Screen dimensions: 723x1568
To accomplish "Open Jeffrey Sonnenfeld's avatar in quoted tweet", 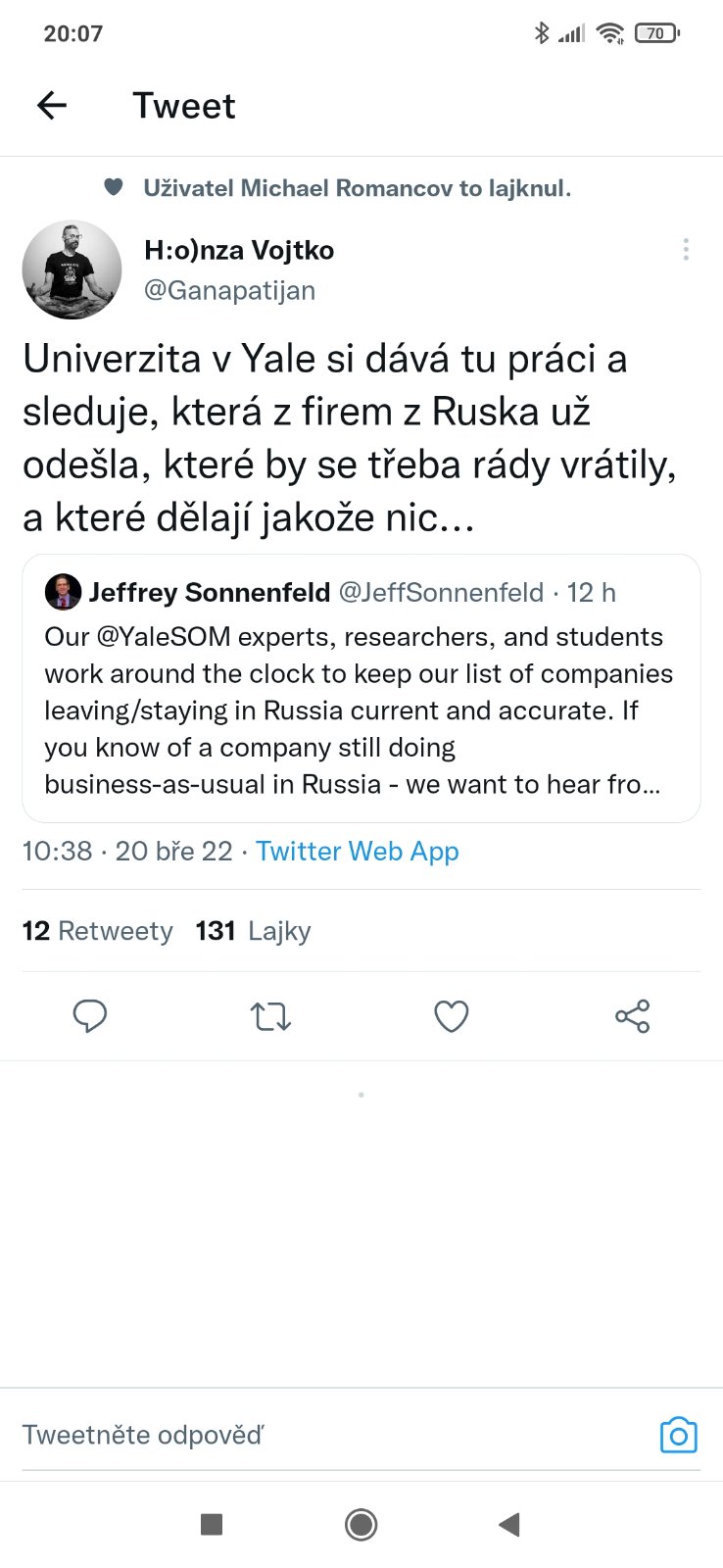I will click(x=63, y=592).
